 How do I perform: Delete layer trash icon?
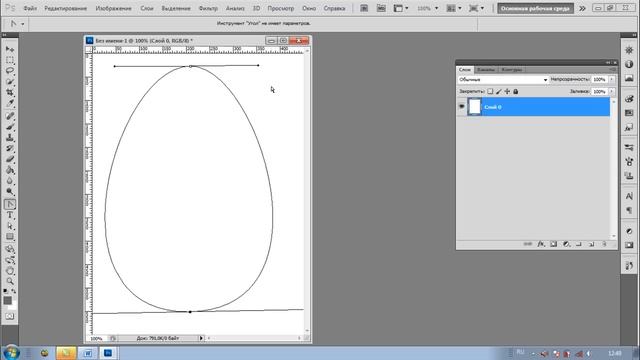click(x=604, y=244)
